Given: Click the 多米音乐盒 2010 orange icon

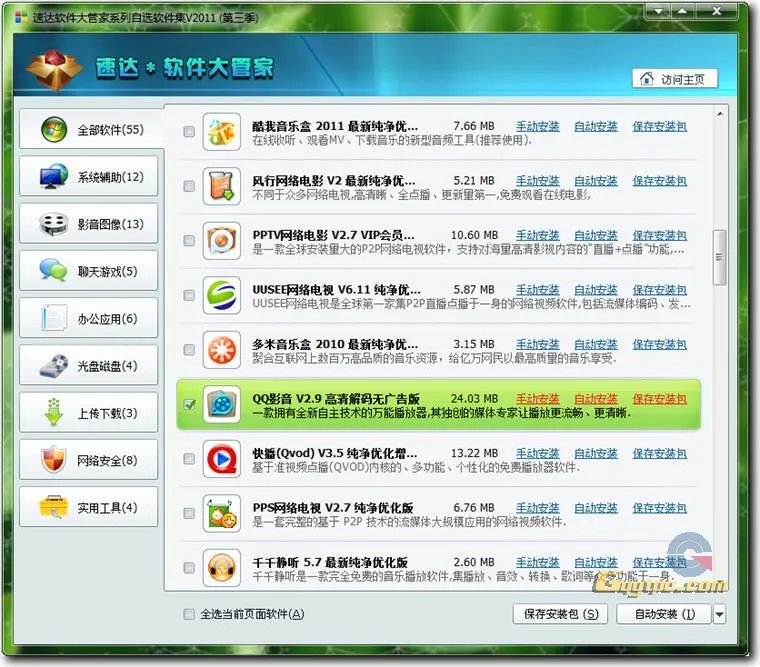Looking at the screenshot, I should click(222, 350).
